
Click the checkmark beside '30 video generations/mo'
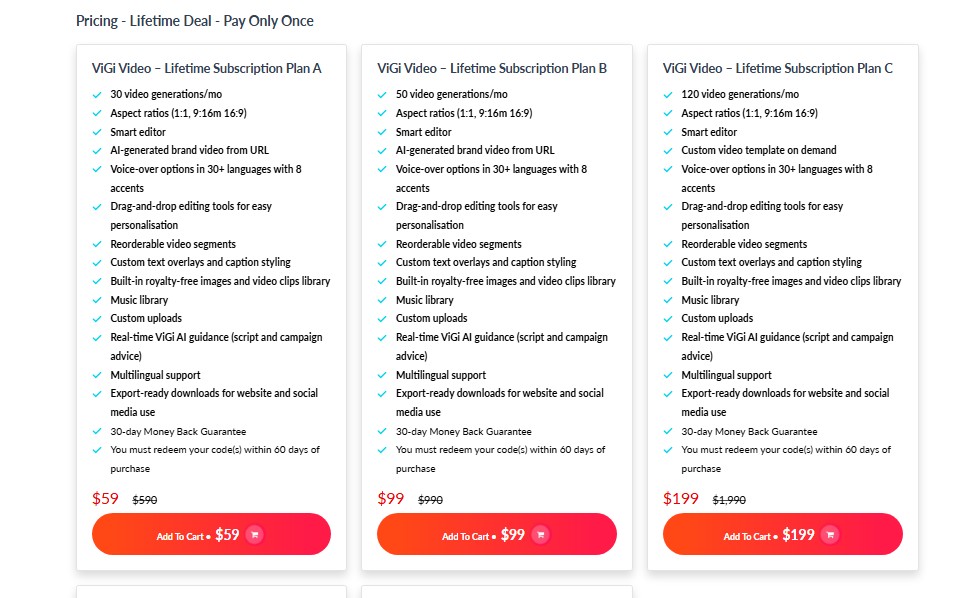pos(96,95)
